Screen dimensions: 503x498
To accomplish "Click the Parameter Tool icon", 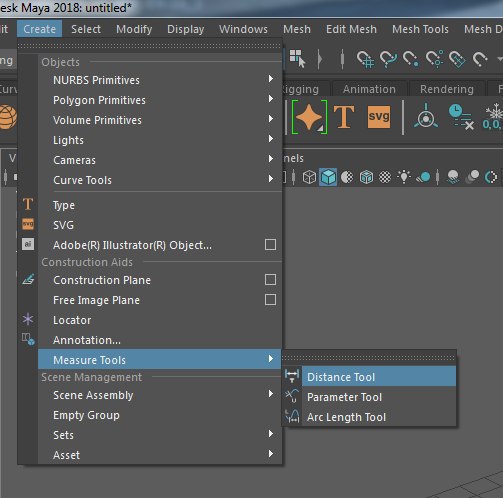I will [292, 396].
